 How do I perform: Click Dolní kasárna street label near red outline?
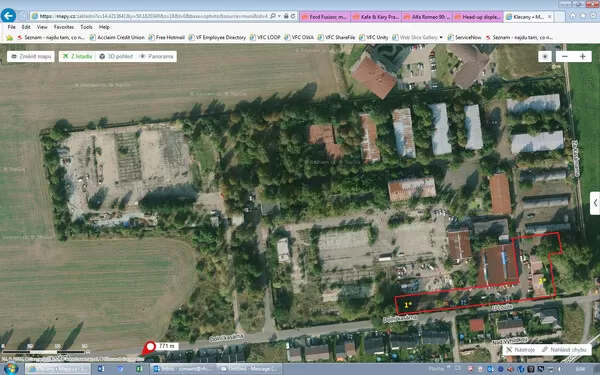(400, 318)
